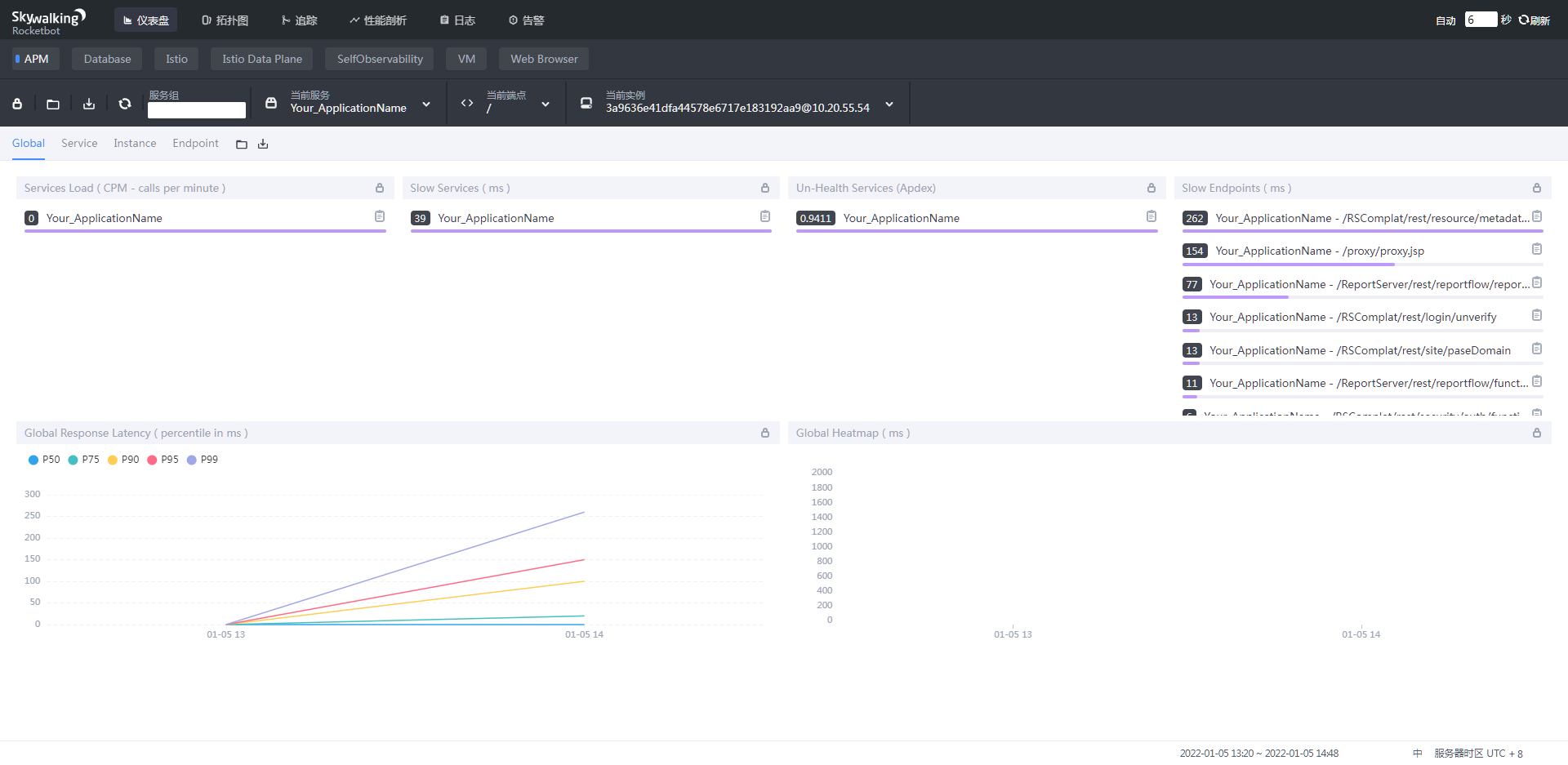Select the Istio Data Plane tab

point(262,59)
